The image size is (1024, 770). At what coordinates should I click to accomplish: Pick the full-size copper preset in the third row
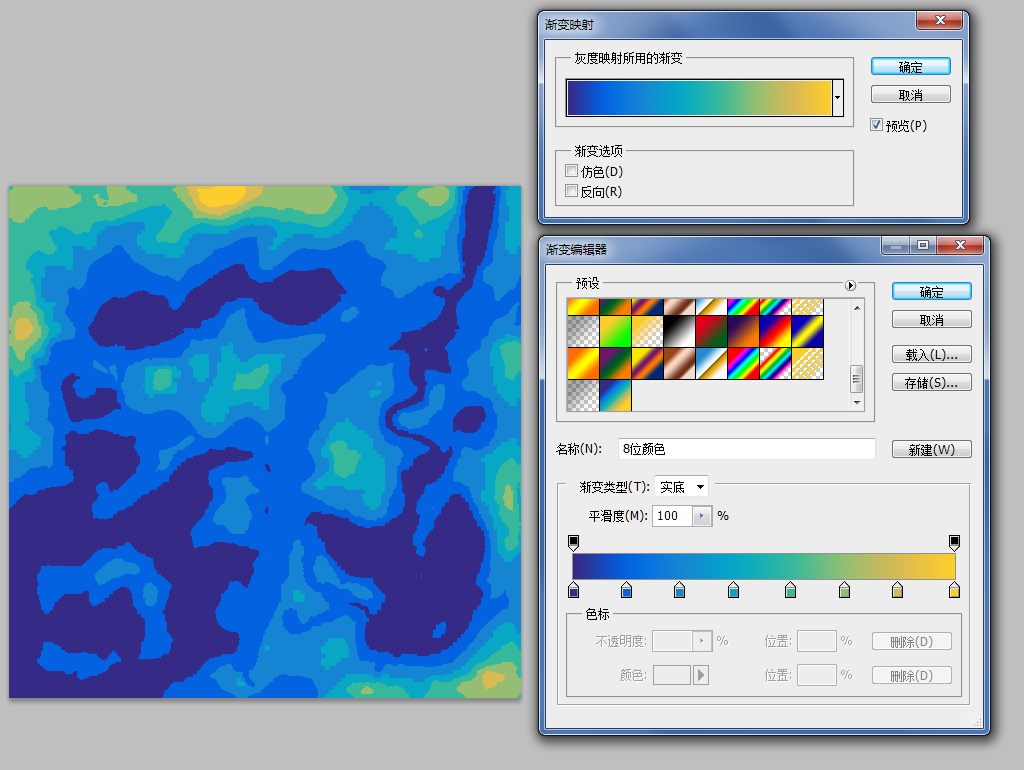point(679,363)
